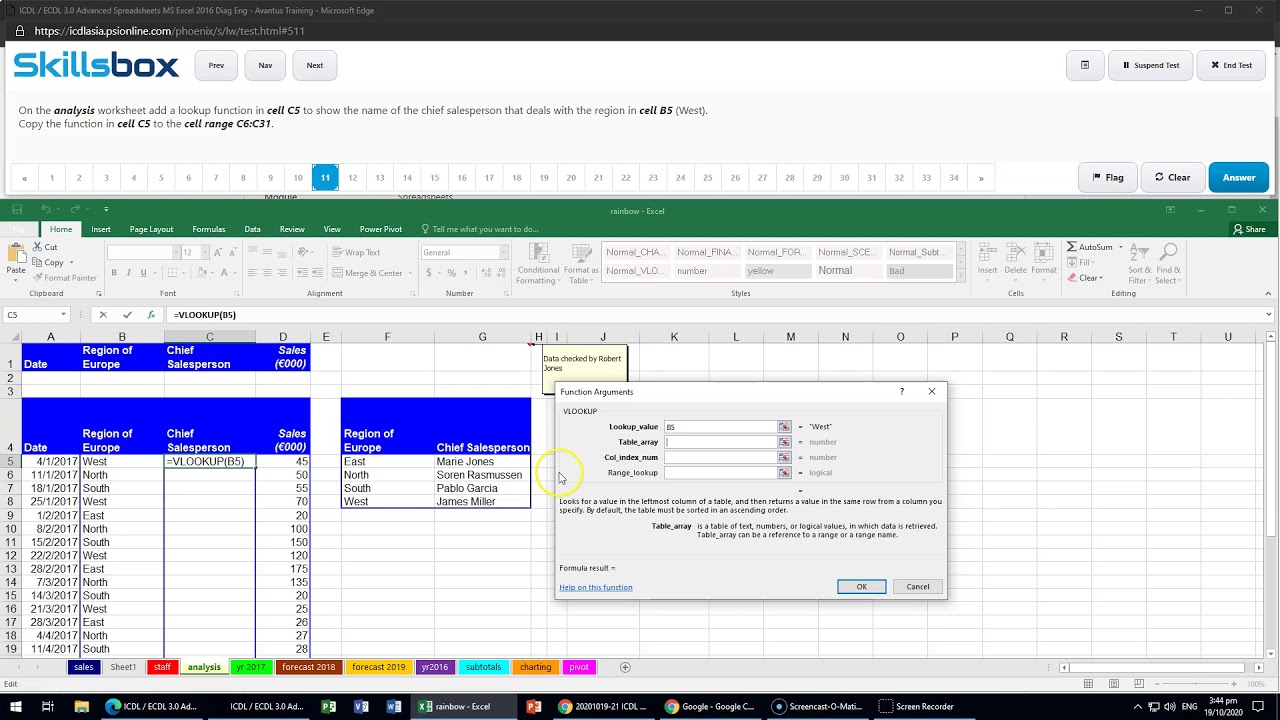Click the Format Painter brush
The width and height of the screenshot is (1280, 720).
pyautogui.click(x=37, y=278)
